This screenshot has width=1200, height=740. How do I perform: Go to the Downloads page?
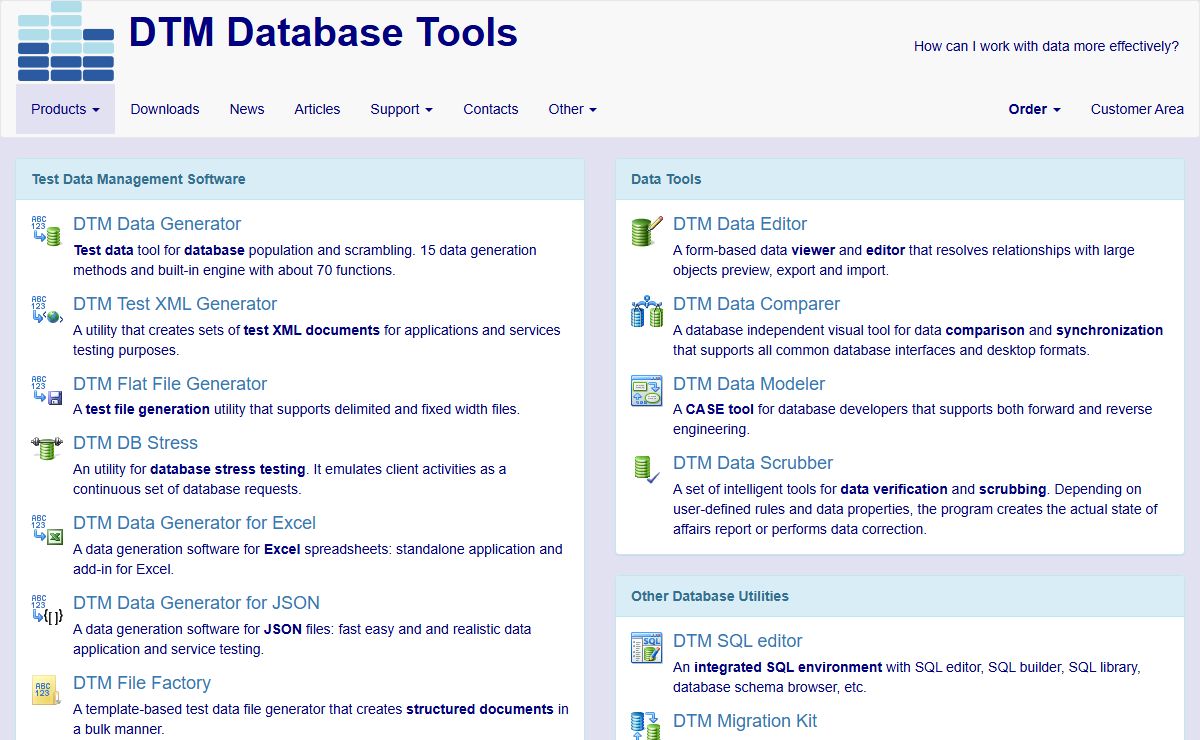(165, 109)
